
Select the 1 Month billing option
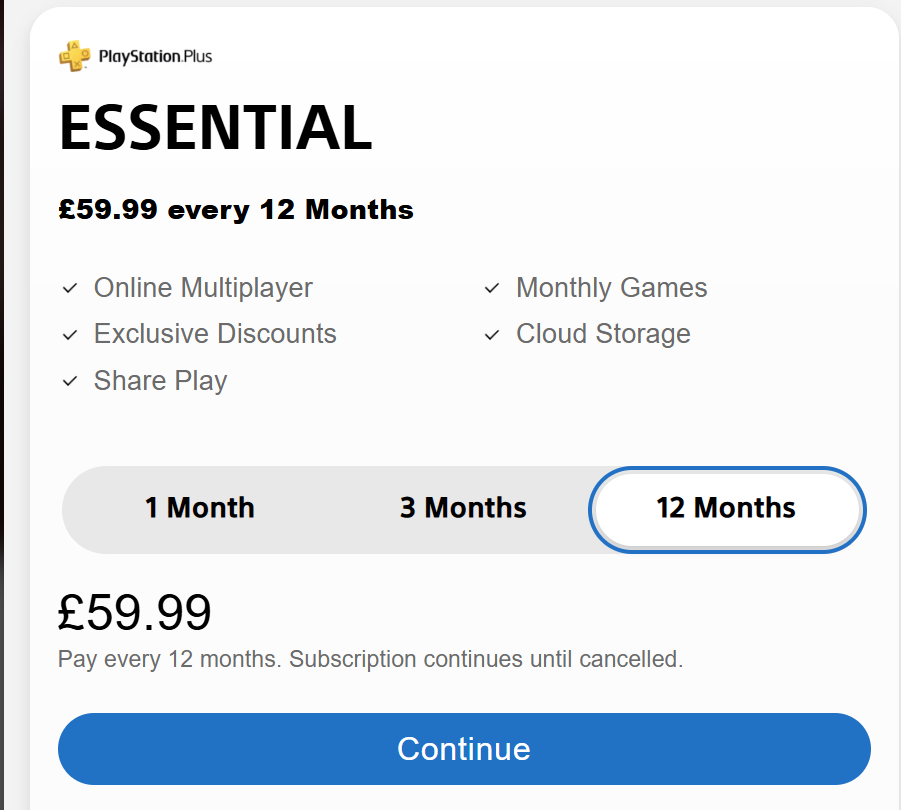point(199,508)
